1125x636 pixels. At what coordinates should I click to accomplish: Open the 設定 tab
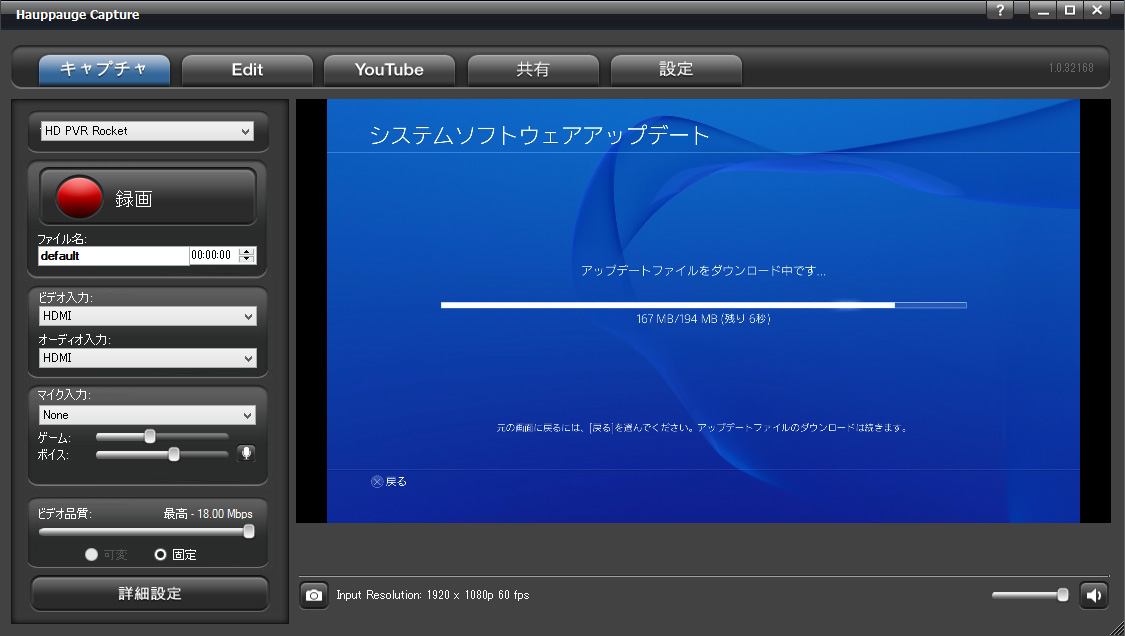(x=676, y=70)
